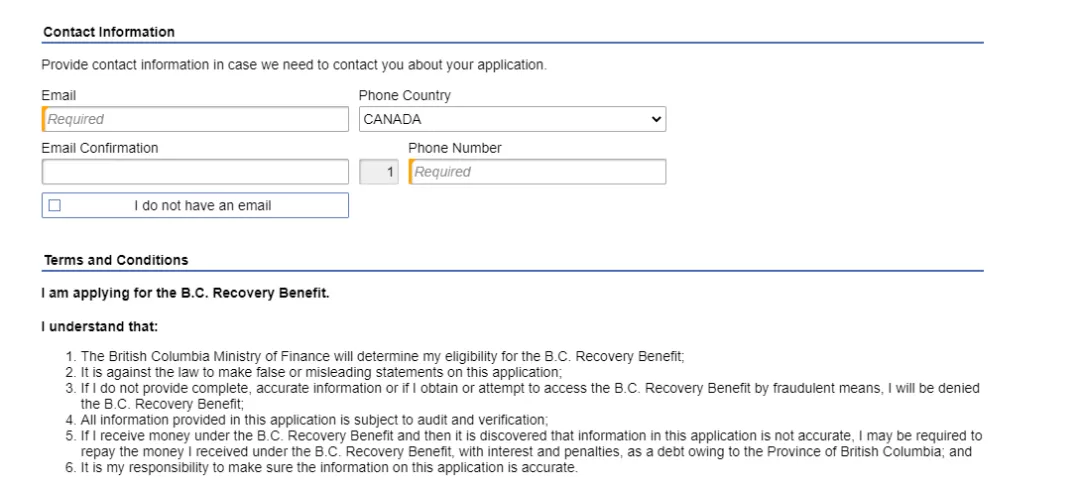1080x492 pixels.
Task: Click 'I am applying for the B.C. Recovery Benefit'
Action: [185, 293]
